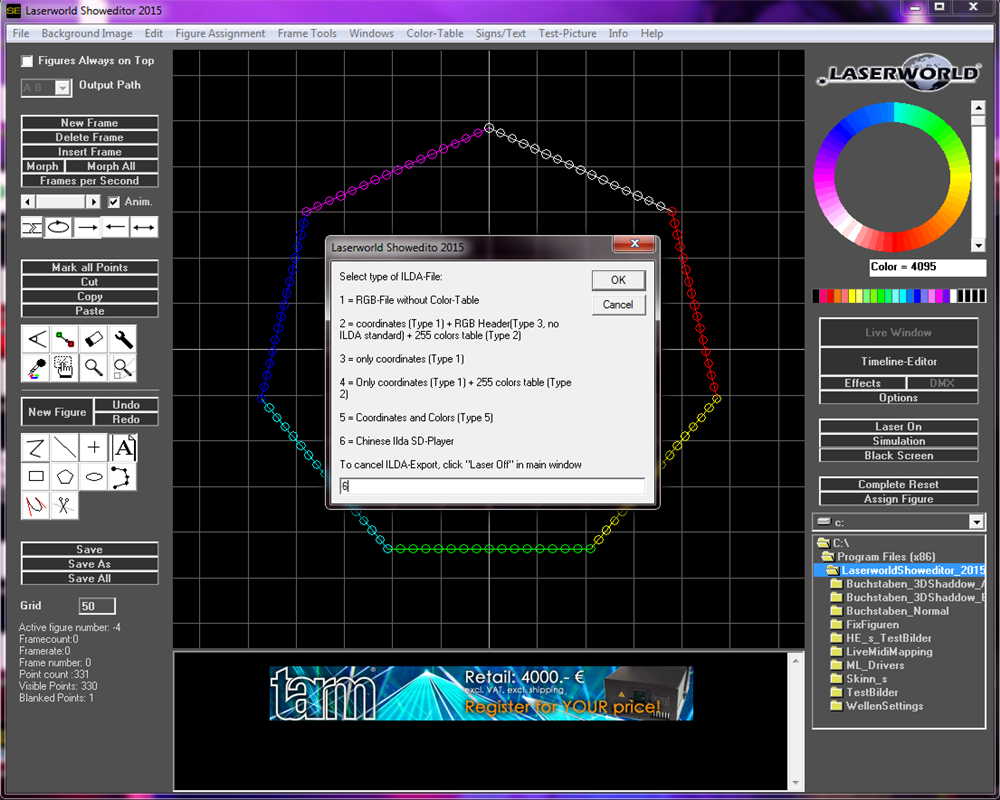
Task: Click the frame slider left arrow
Action: [x=28, y=202]
